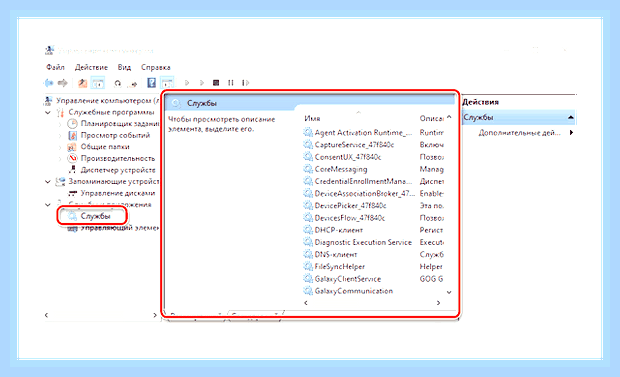Viewport: 620px width, 377px height.
Task: Select the GalaxyCommunication service name
Action: point(353,291)
